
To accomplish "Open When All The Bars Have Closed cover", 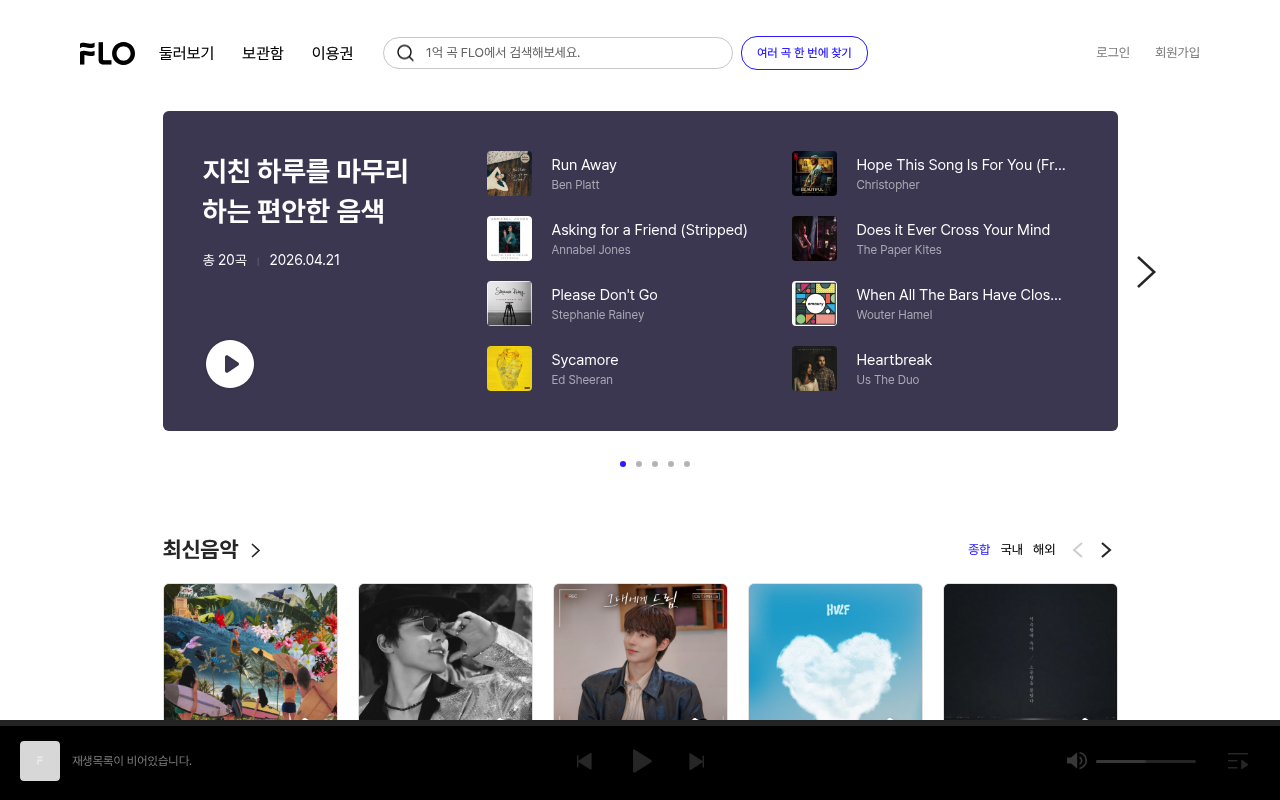I will coord(814,303).
